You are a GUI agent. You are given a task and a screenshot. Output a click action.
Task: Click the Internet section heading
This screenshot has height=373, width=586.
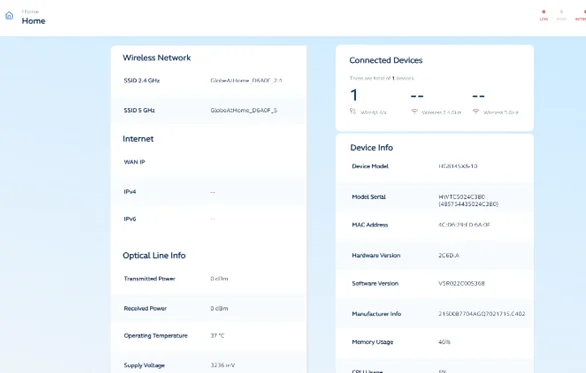point(138,139)
